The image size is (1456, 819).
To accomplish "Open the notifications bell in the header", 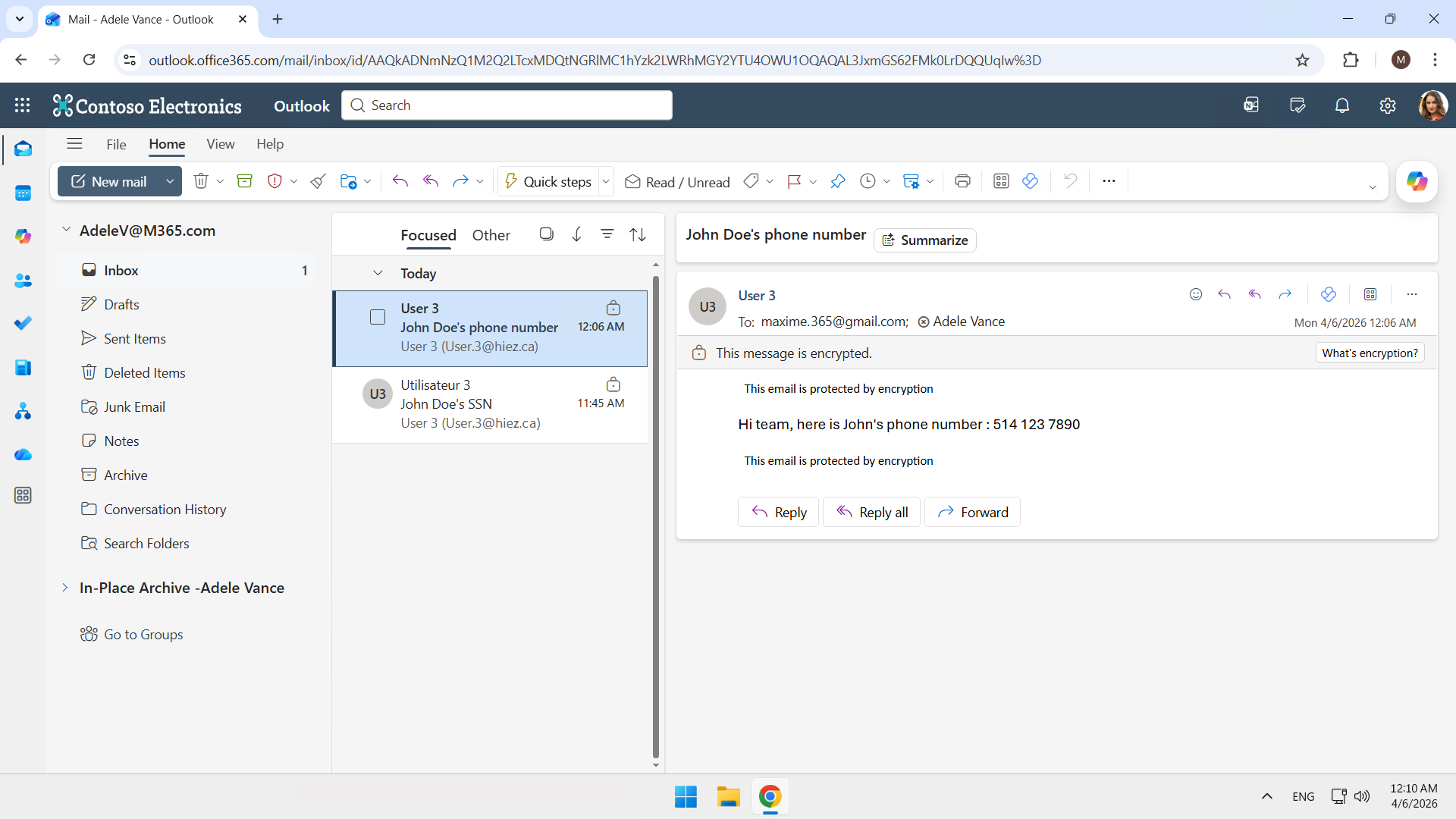I will [1342, 105].
